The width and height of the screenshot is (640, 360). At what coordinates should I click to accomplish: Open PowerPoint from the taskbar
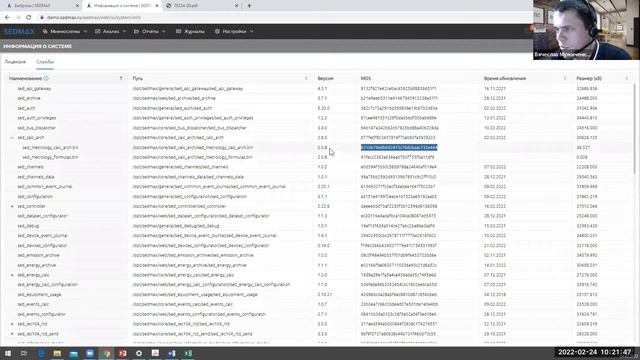tap(122, 353)
